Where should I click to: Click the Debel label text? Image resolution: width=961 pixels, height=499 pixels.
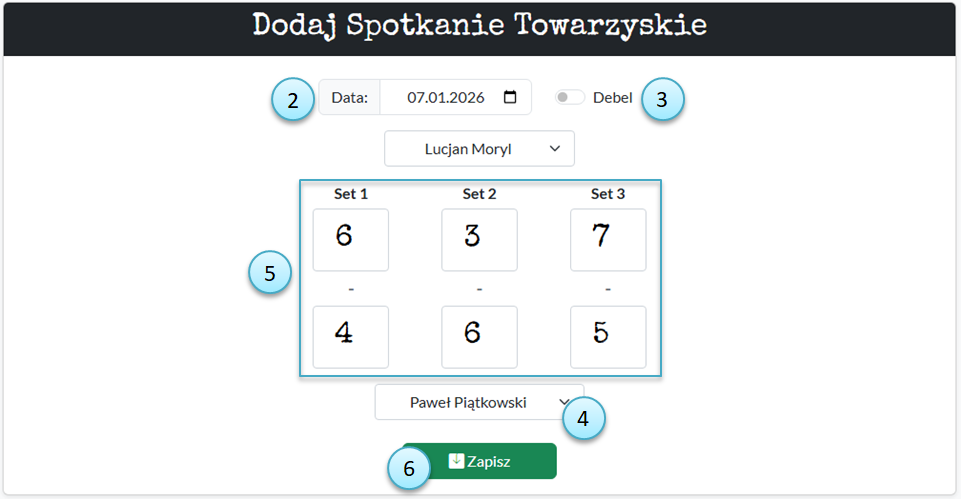click(612, 98)
